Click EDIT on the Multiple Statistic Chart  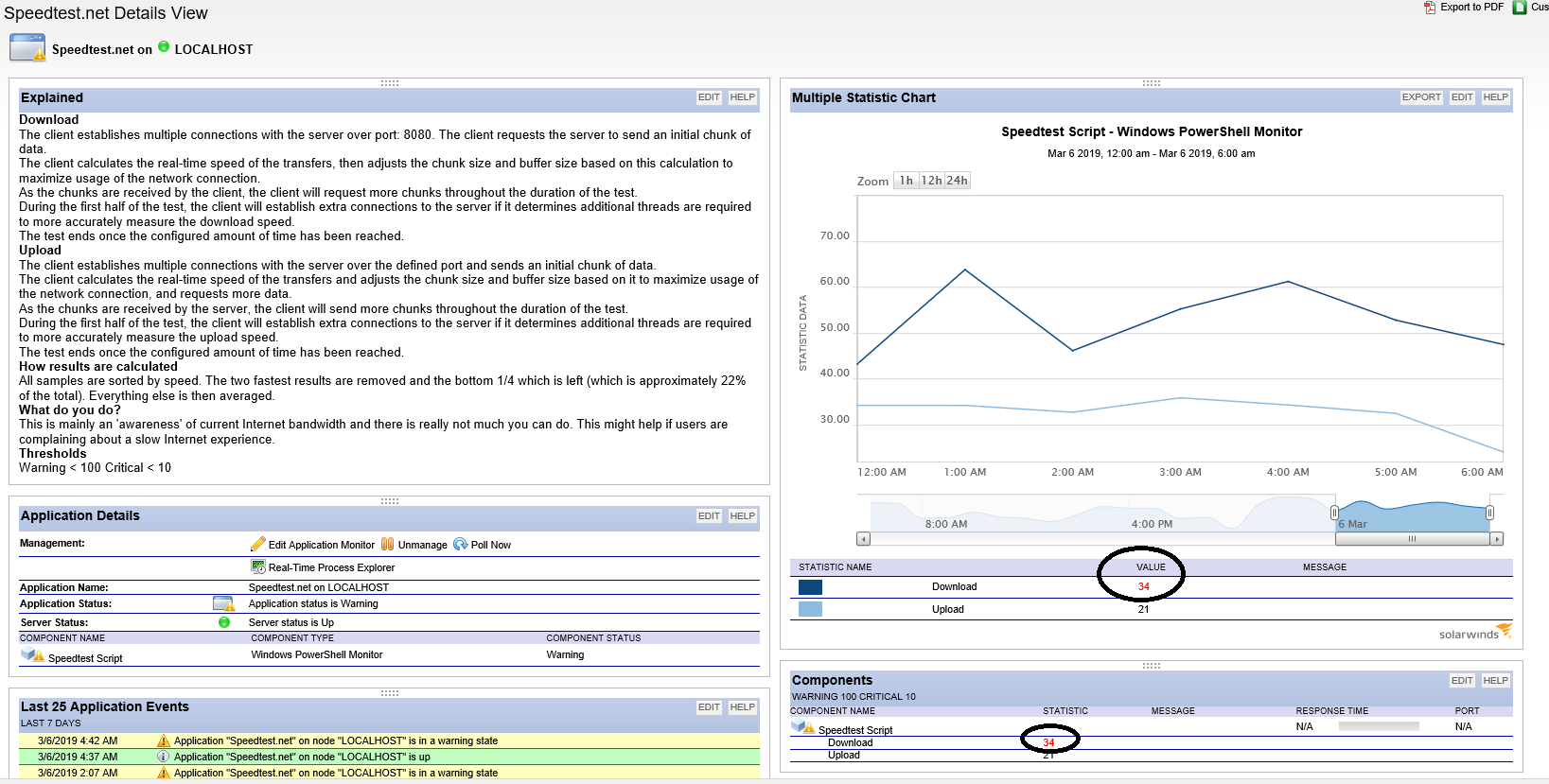[1462, 97]
